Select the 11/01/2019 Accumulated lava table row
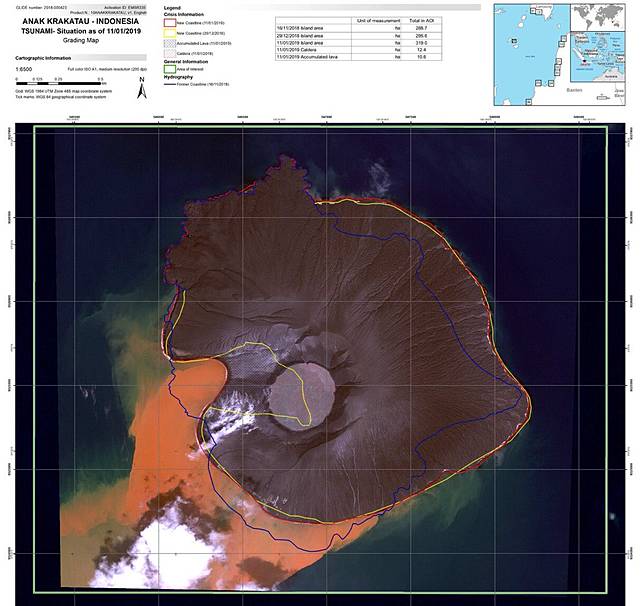The height and width of the screenshot is (606, 644). (x=359, y=57)
